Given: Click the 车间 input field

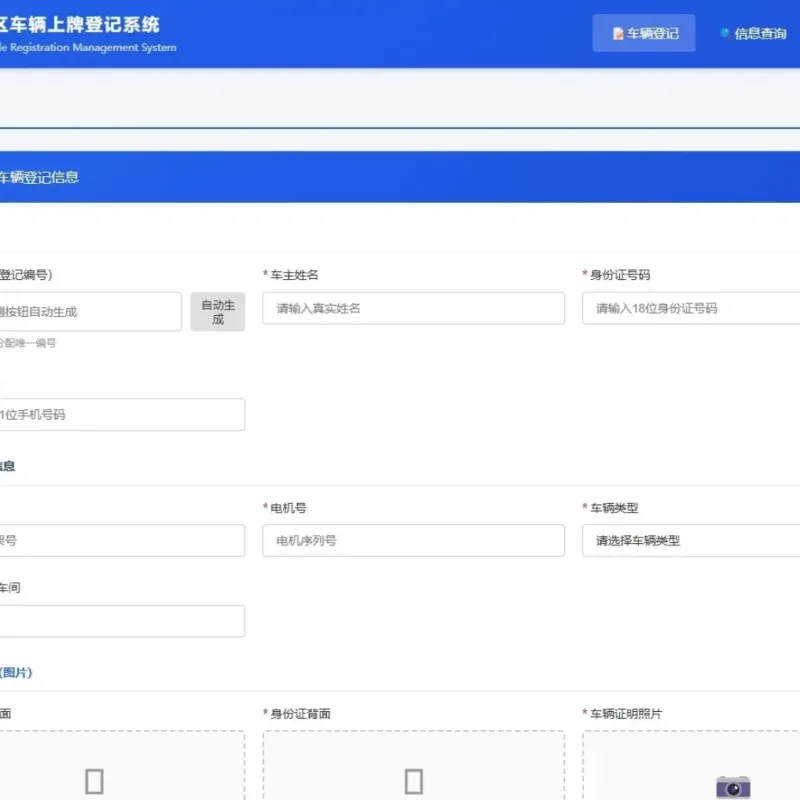Looking at the screenshot, I should [122, 621].
